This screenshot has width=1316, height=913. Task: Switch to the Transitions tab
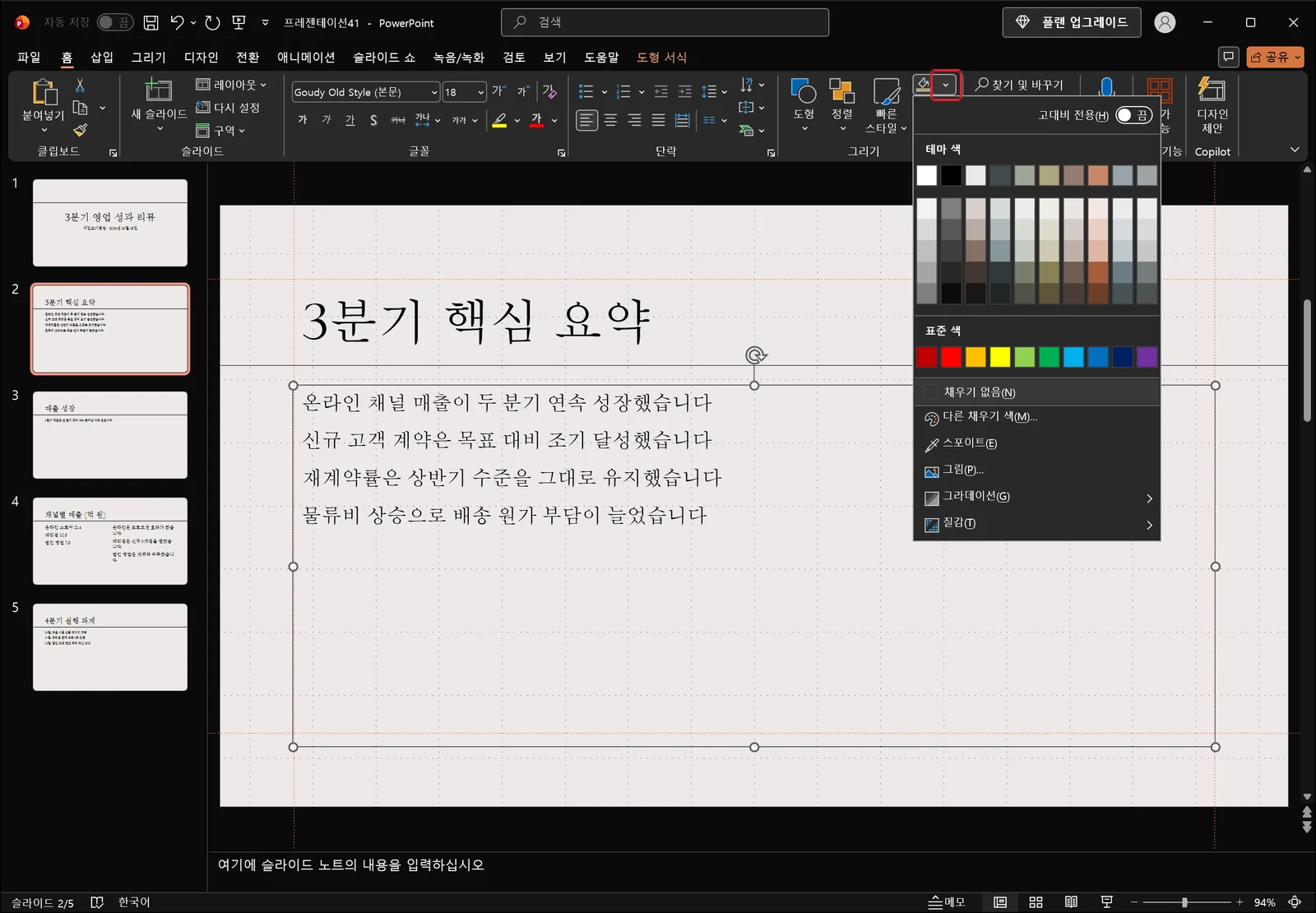pos(248,57)
